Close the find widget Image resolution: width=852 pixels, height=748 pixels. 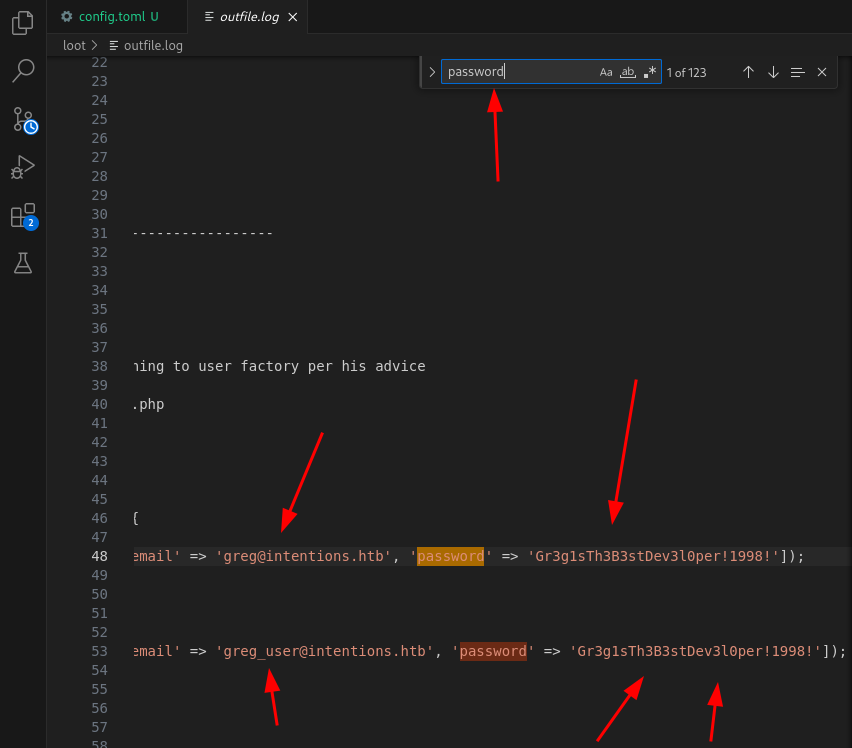coord(822,72)
